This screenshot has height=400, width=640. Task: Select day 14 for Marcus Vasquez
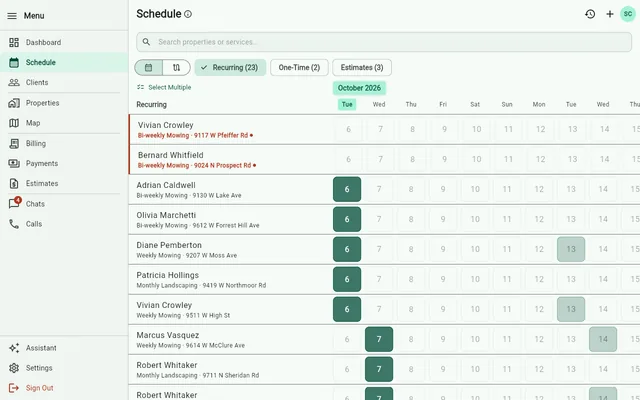603,339
